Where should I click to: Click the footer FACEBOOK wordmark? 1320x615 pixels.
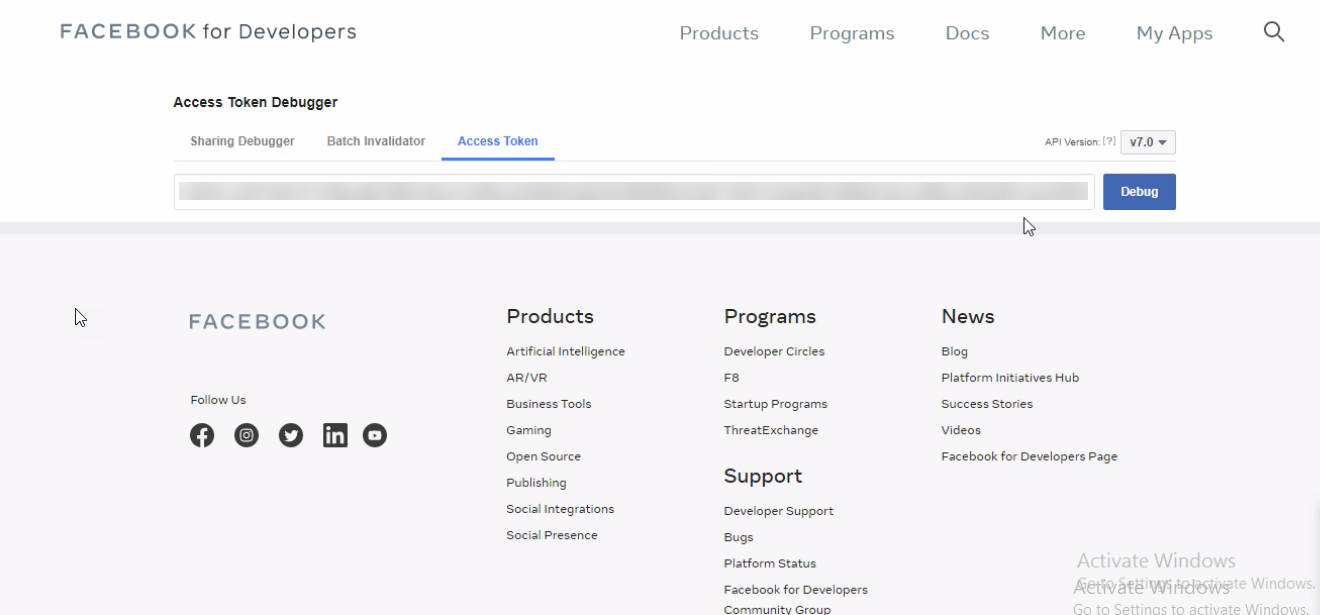[257, 321]
